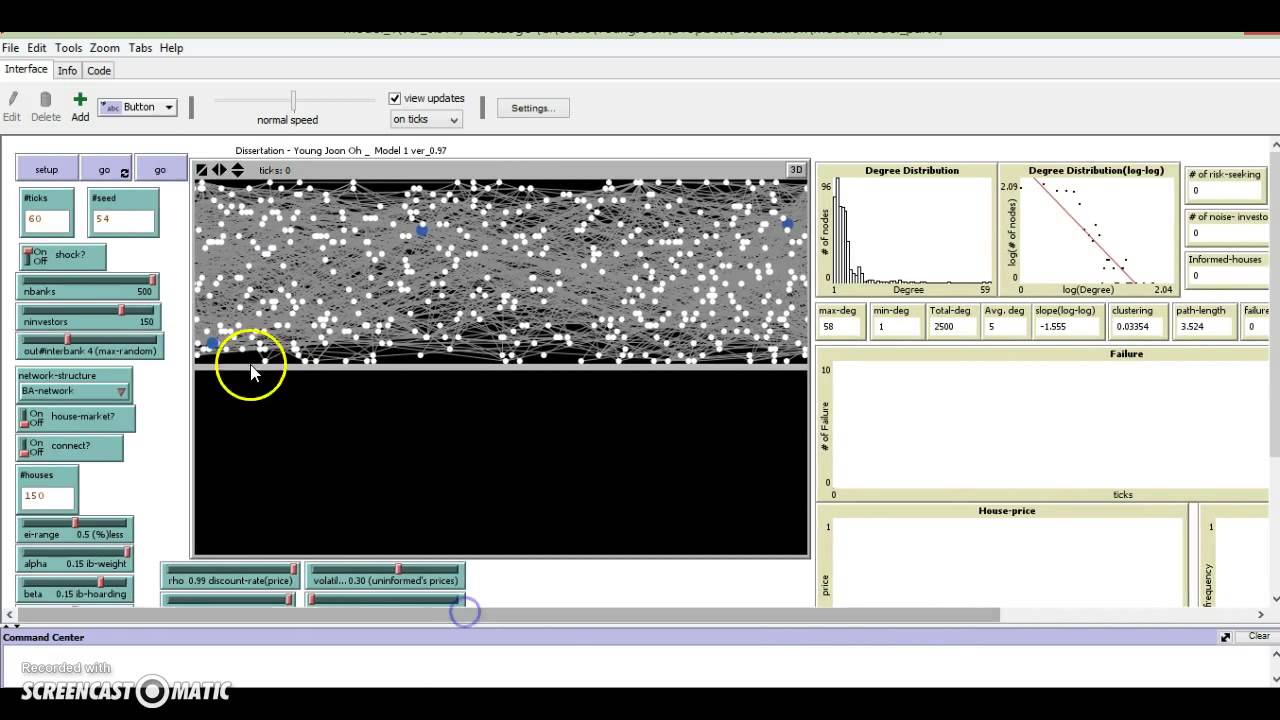Open the Settings... dialog

click(533, 107)
